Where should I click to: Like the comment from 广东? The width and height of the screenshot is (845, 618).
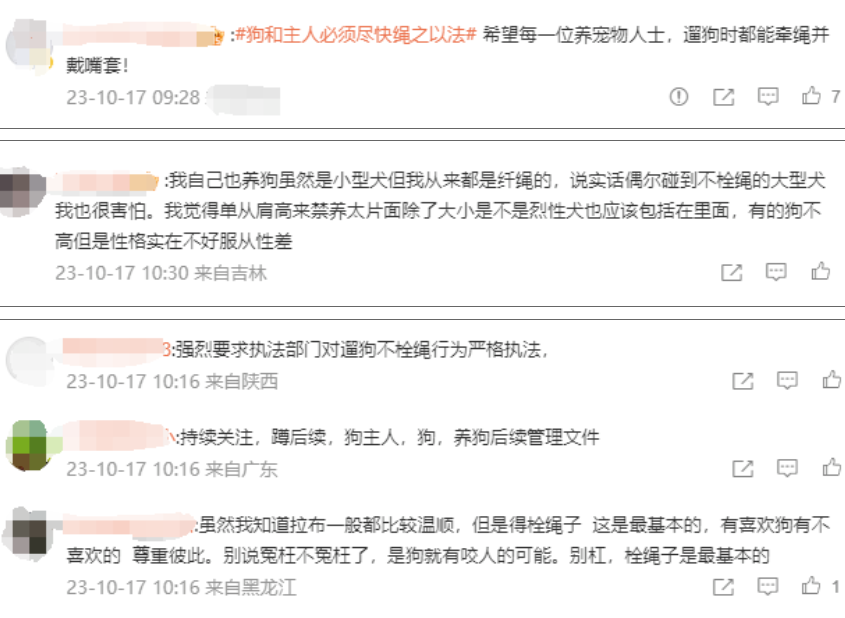point(832,467)
